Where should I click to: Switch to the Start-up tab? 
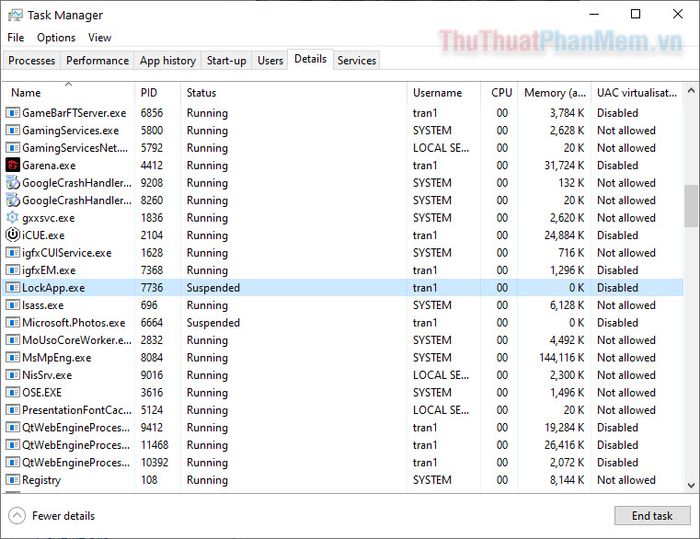[226, 60]
